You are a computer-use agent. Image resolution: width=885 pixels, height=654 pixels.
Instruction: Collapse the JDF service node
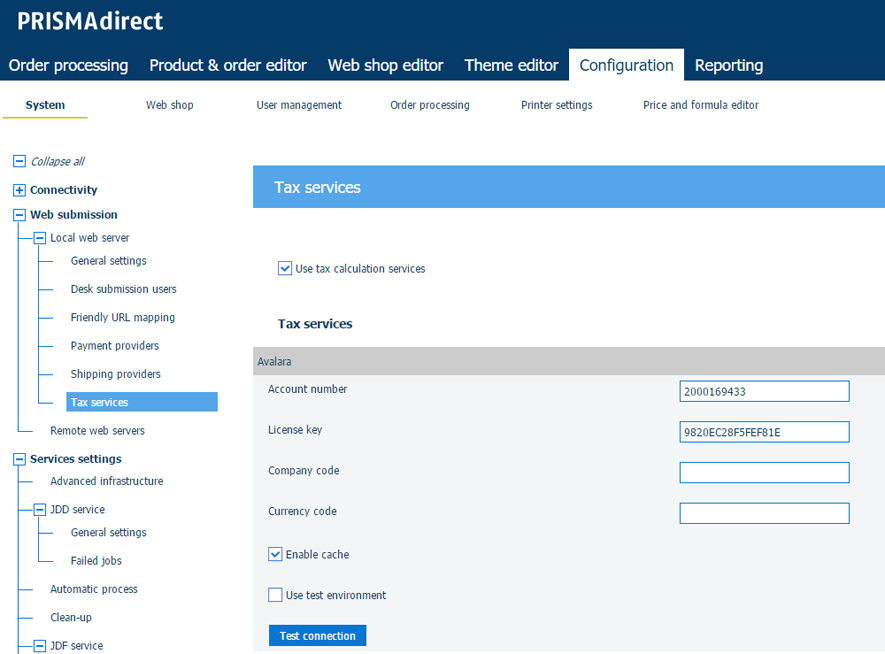(x=40, y=646)
